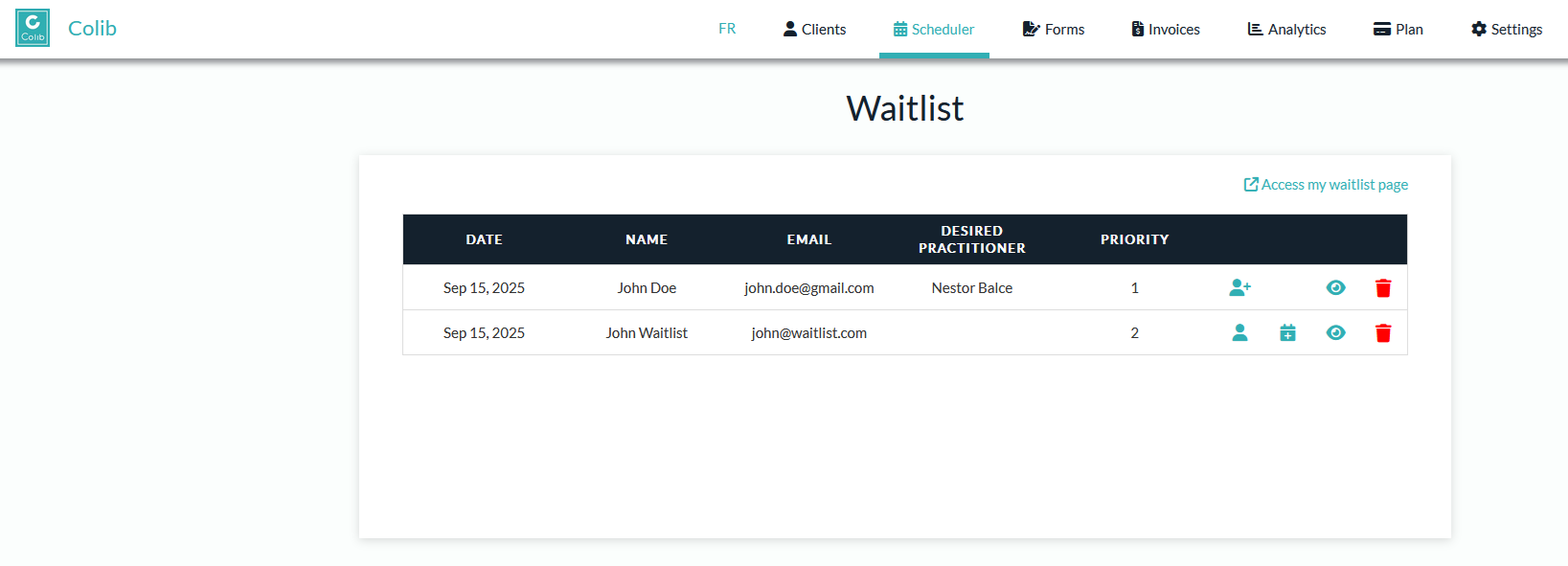1568x566 pixels.
Task: View John Doe's waitlist entry details
Action: point(1336,287)
